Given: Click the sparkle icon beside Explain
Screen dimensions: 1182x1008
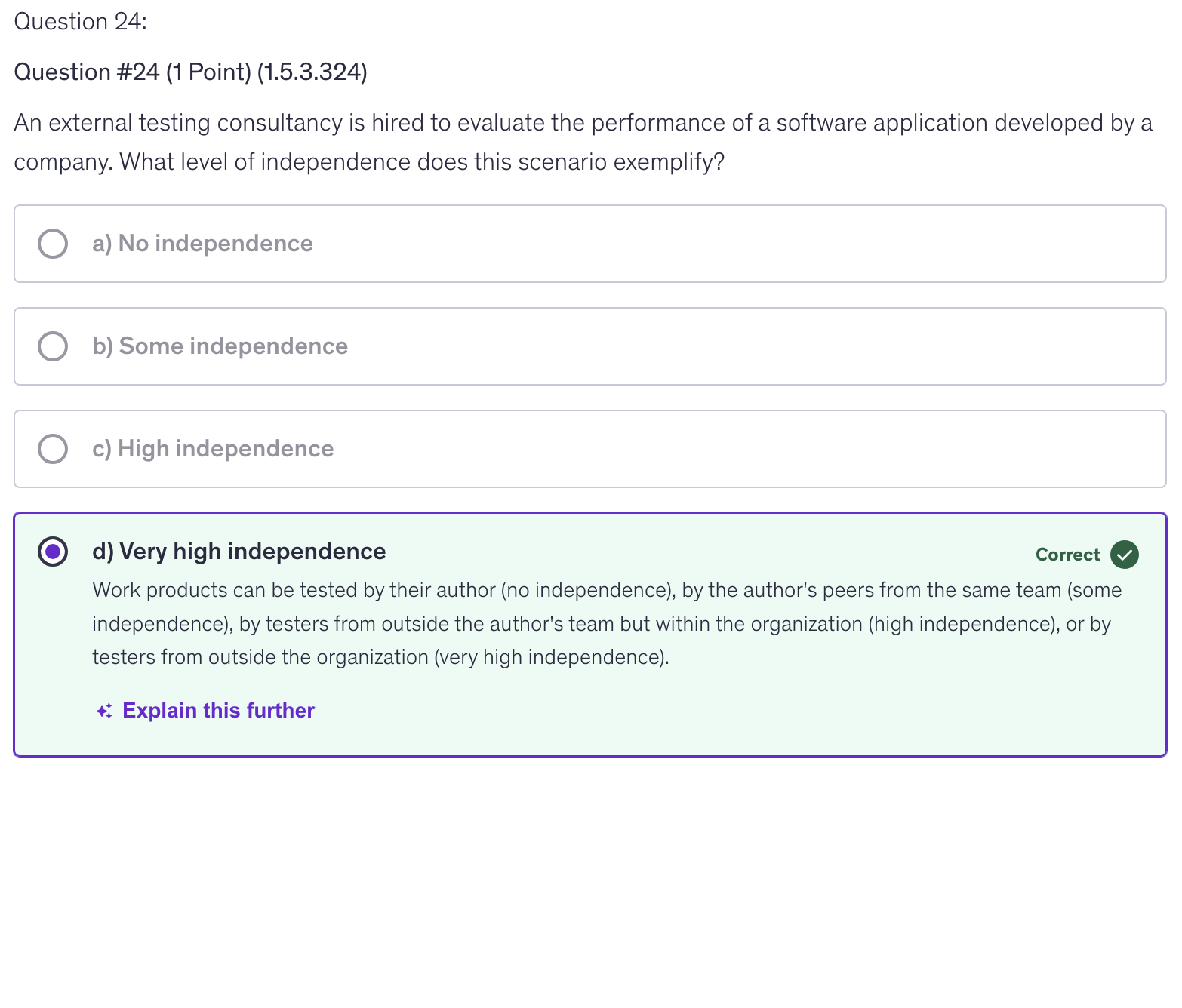Looking at the screenshot, I should coord(104,711).
